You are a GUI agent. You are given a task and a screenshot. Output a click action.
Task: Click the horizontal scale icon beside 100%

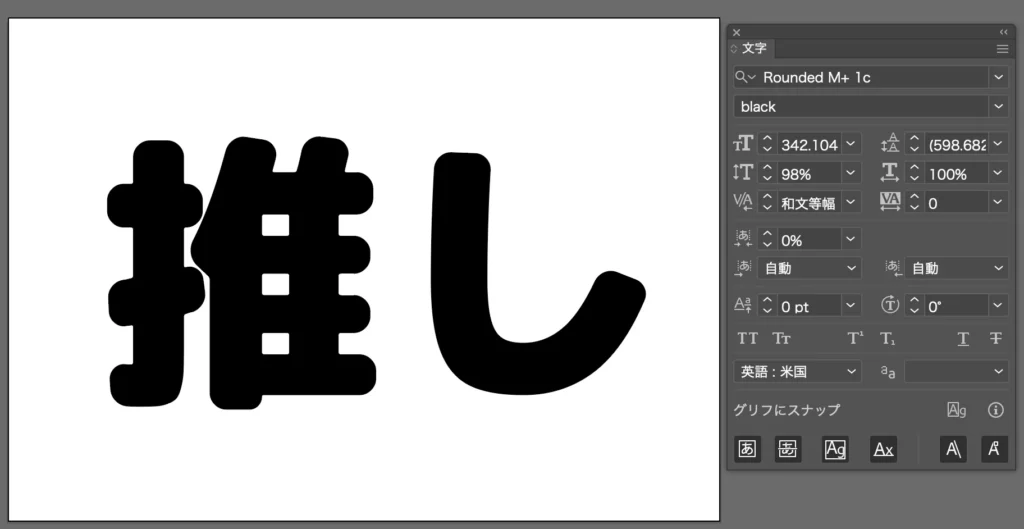click(890, 173)
